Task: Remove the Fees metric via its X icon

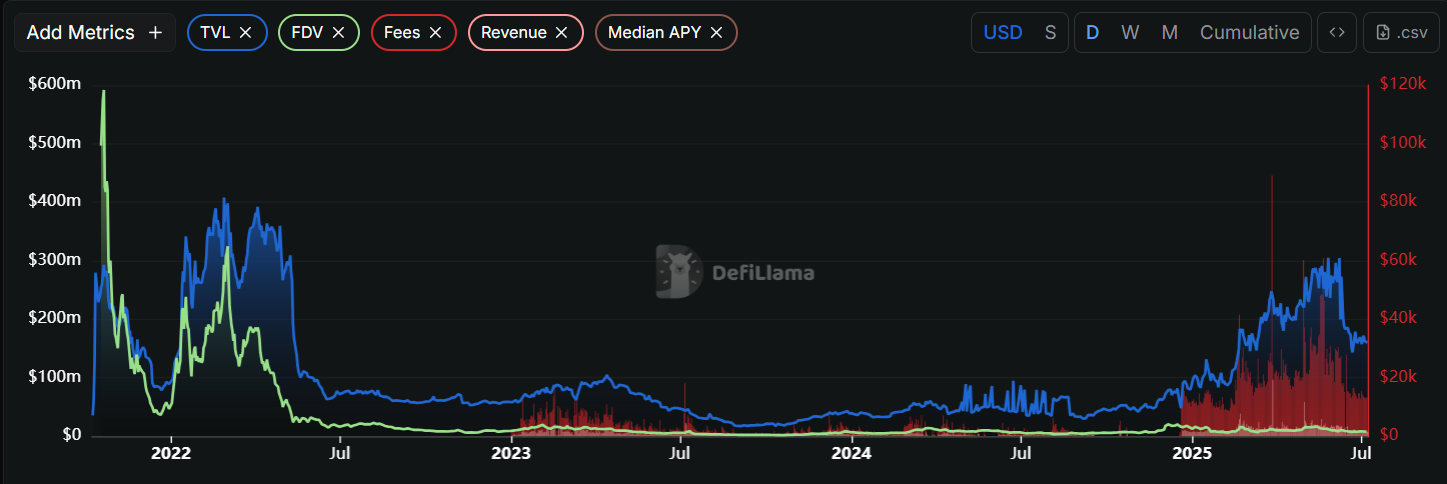Action: point(435,33)
